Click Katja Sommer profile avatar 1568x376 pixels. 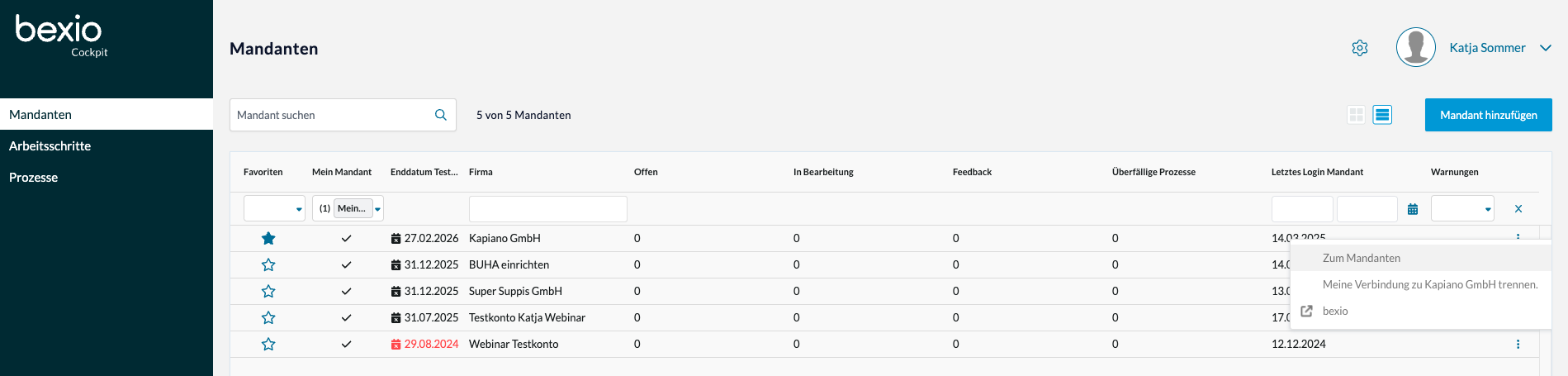tap(1415, 48)
